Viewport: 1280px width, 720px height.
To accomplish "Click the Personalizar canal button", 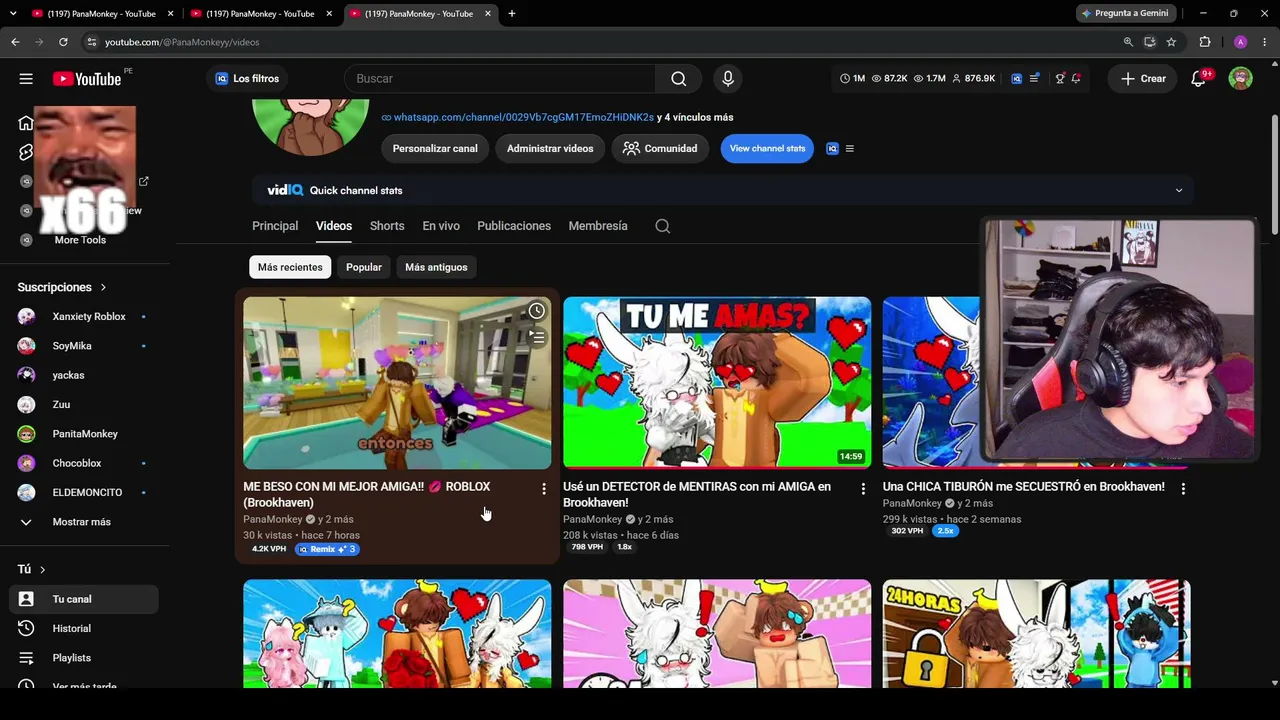I will coord(435,149).
